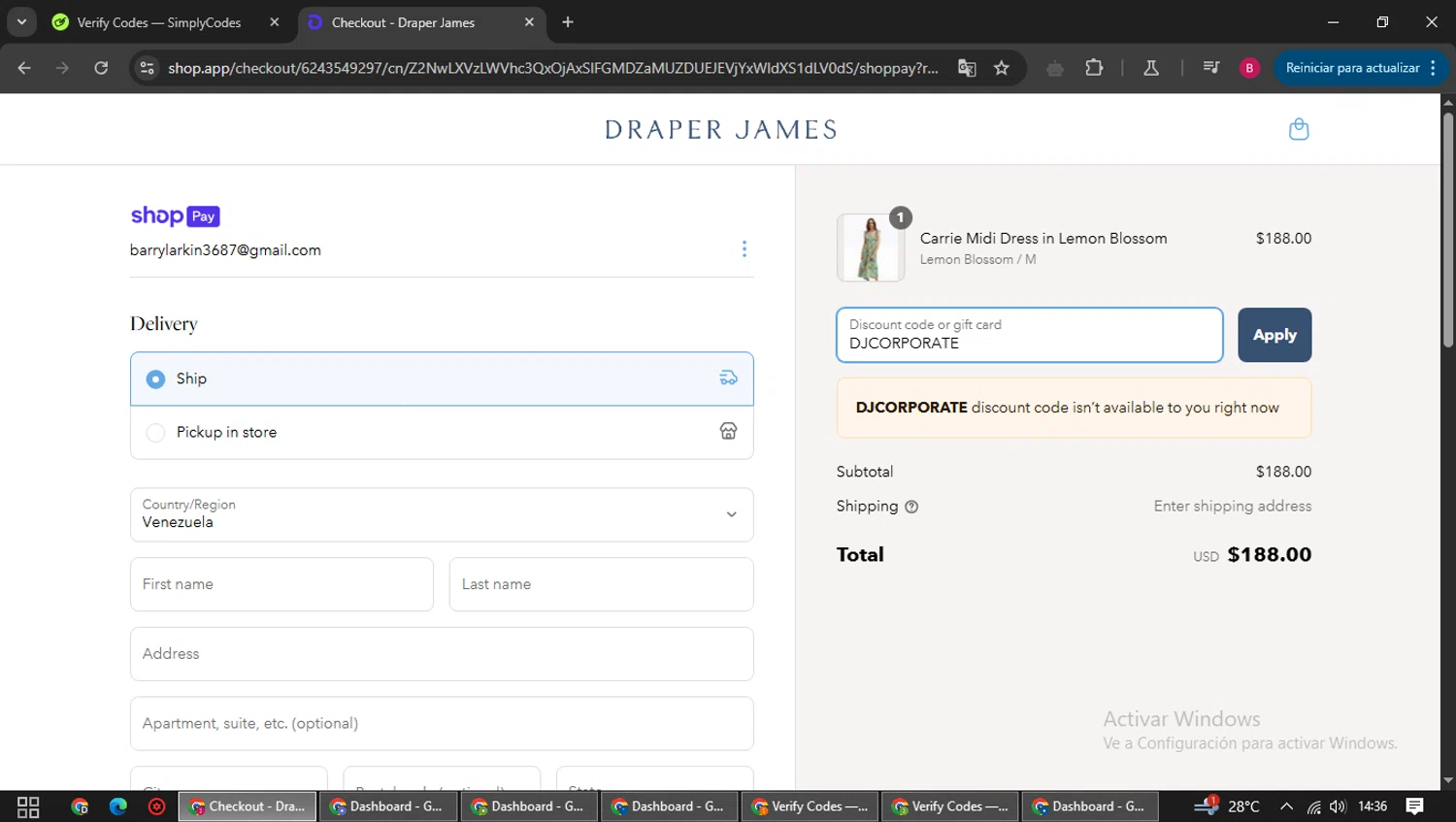Open Chrome Labs flask icon
Screen dimensions: 1456x822
tap(1151, 68)
